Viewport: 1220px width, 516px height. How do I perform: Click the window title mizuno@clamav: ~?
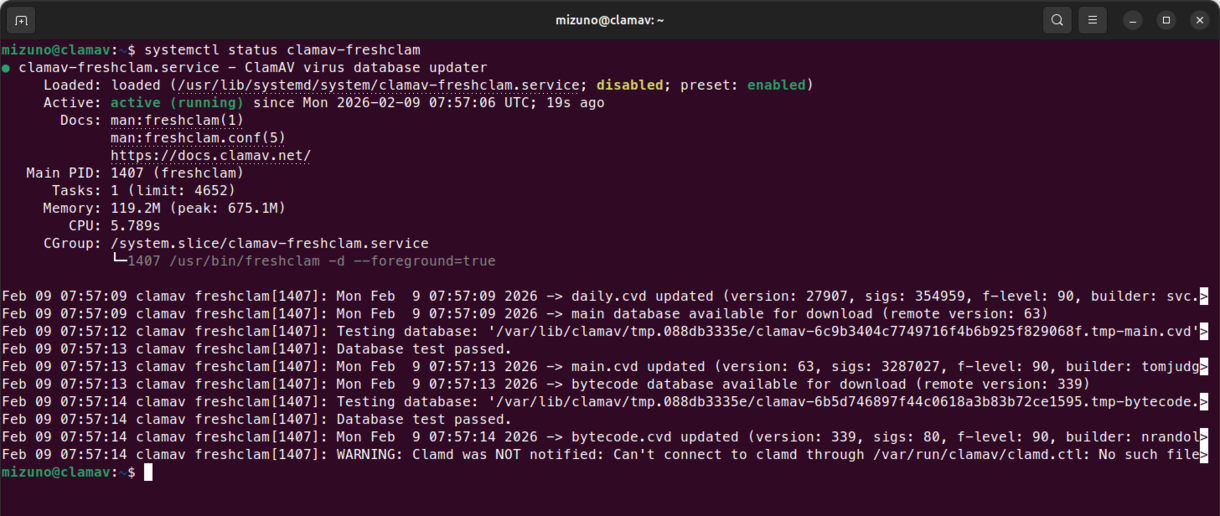610,20
